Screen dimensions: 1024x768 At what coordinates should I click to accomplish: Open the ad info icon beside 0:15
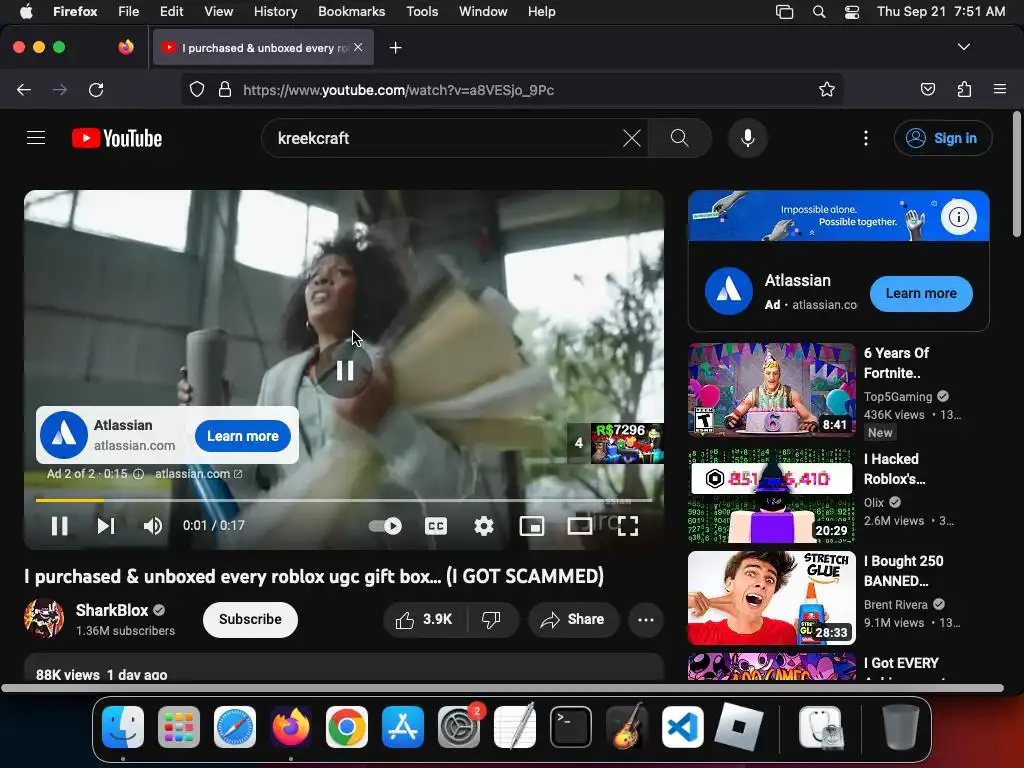tap(138, 474)
